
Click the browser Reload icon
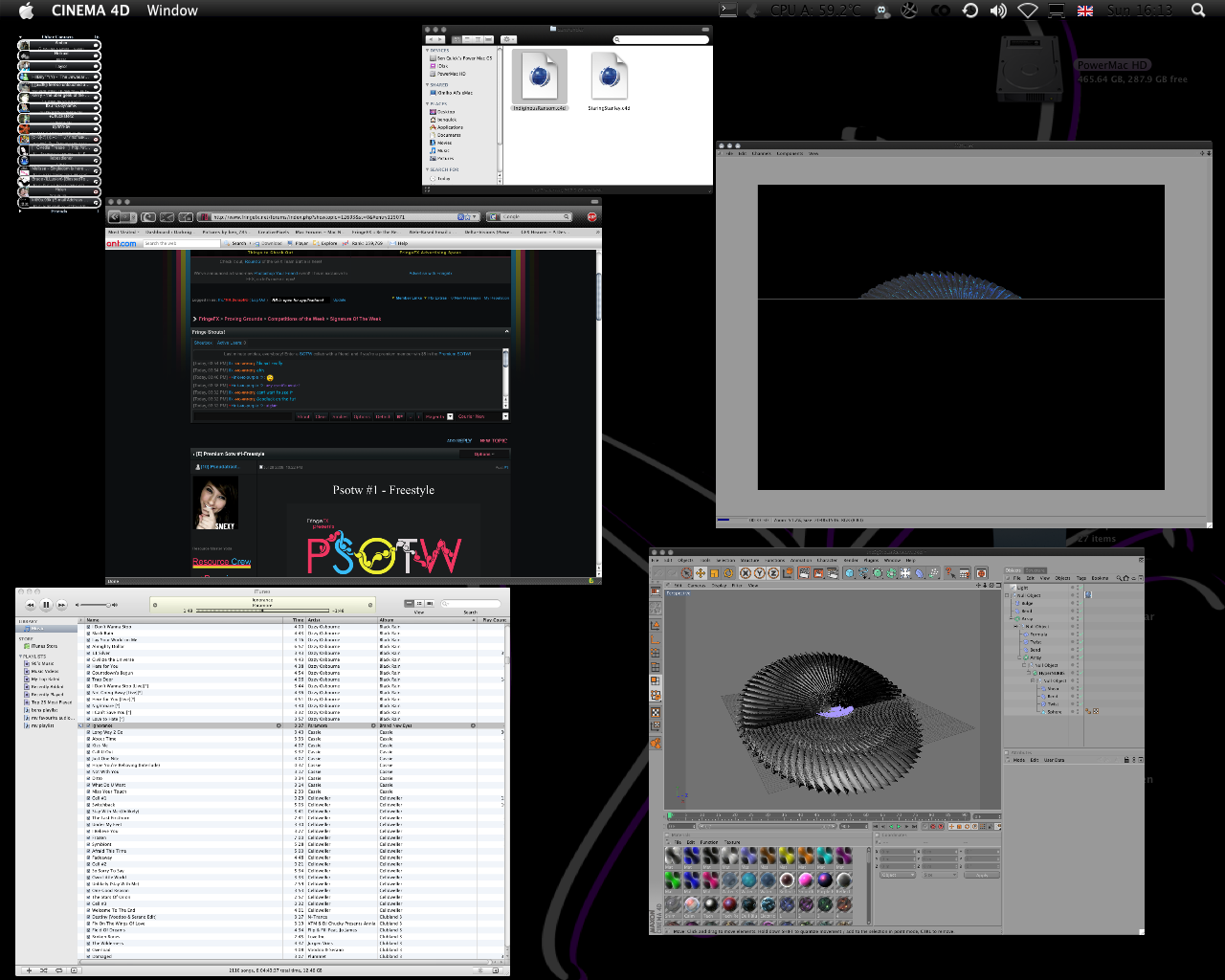coord(148,217)
